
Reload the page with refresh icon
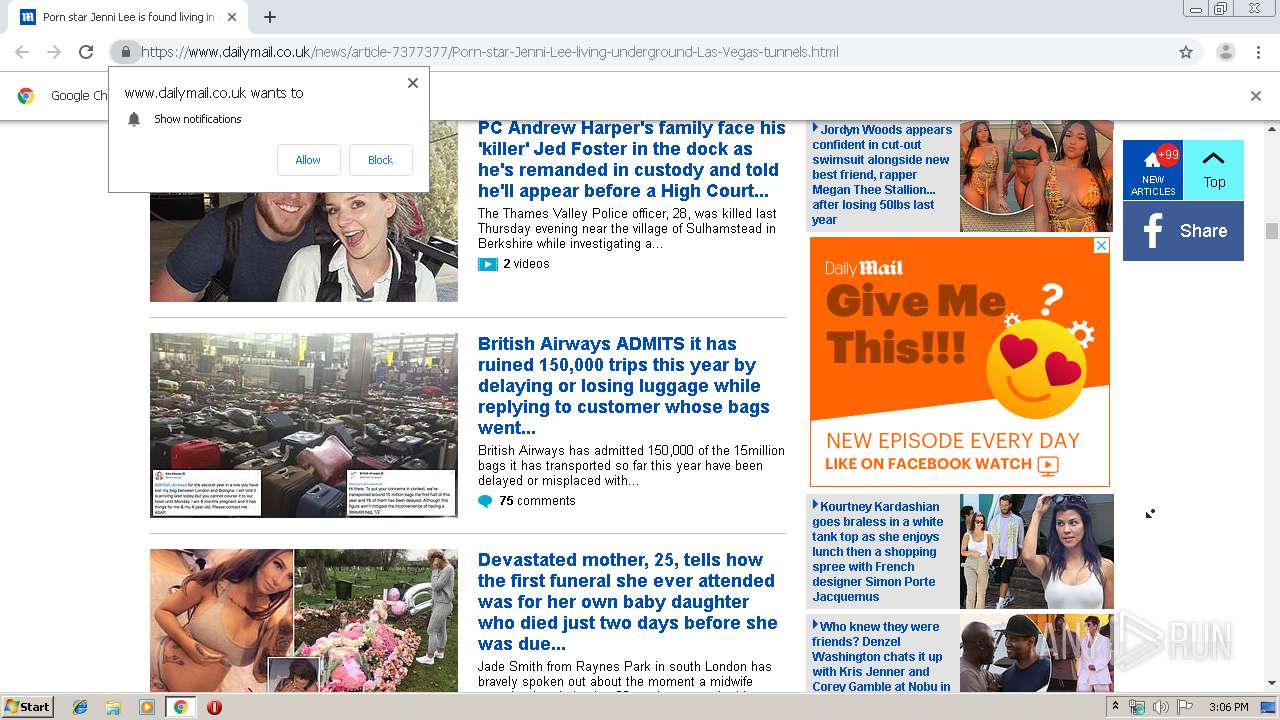[86, 52]
